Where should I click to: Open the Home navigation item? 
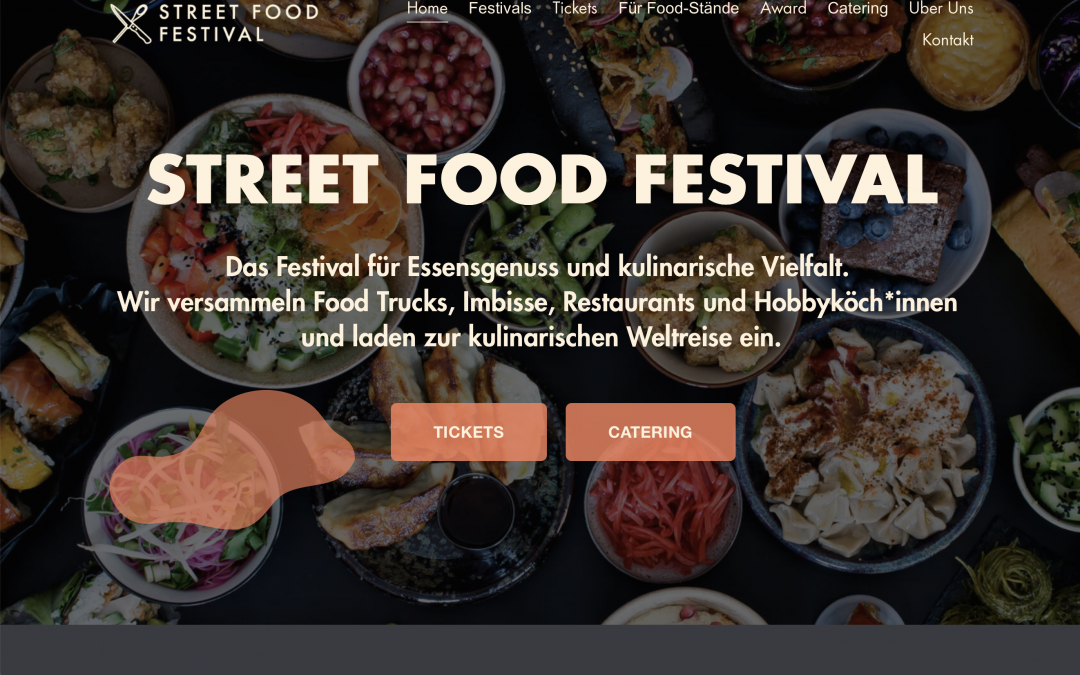(427, 8)
